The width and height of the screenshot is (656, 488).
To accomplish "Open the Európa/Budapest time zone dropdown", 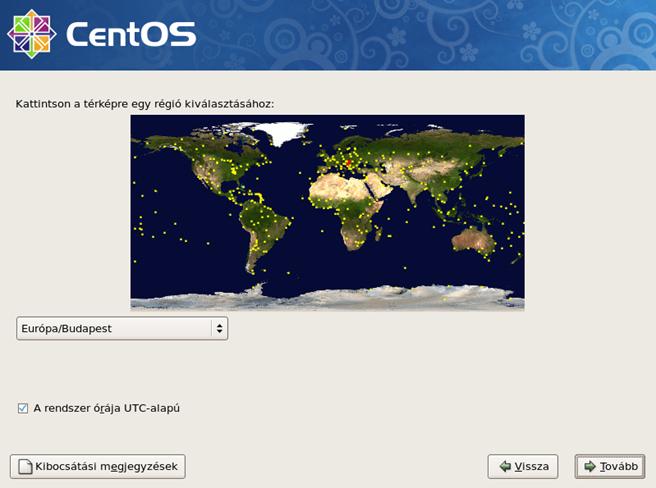I will pos(122,328).
